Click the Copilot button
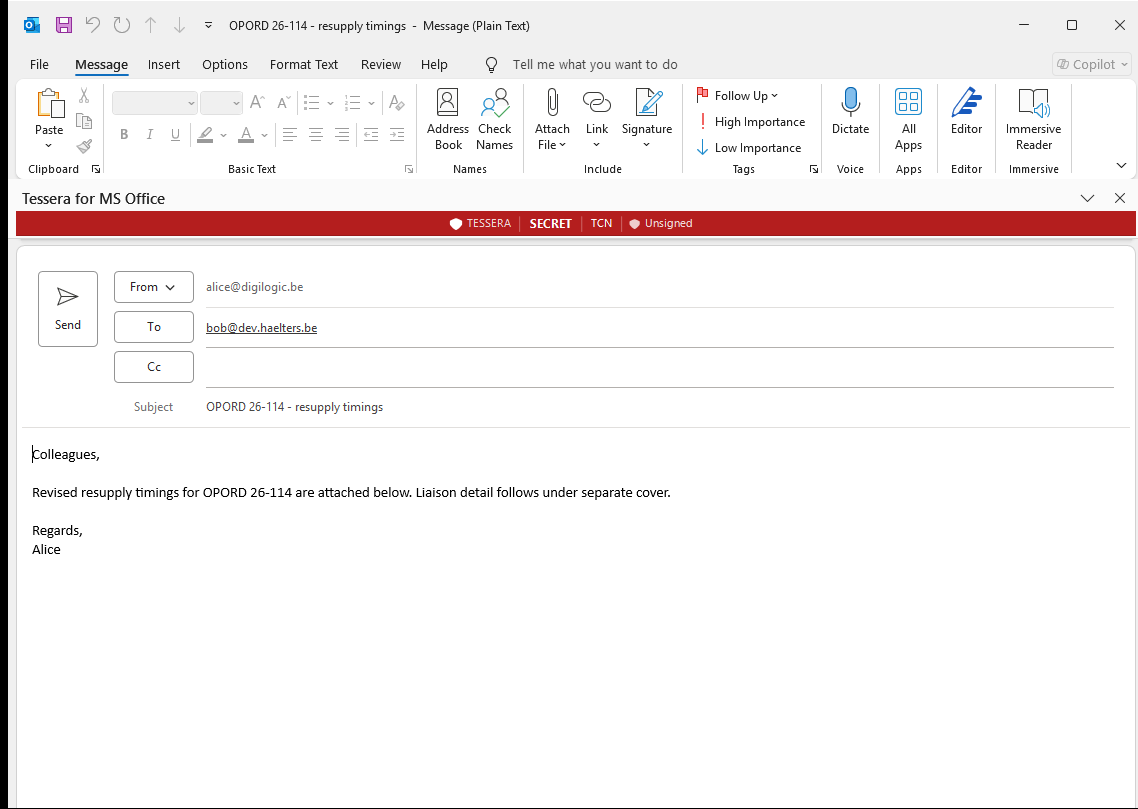This screenshot has width=1138, height=809. coord(1092,65)
